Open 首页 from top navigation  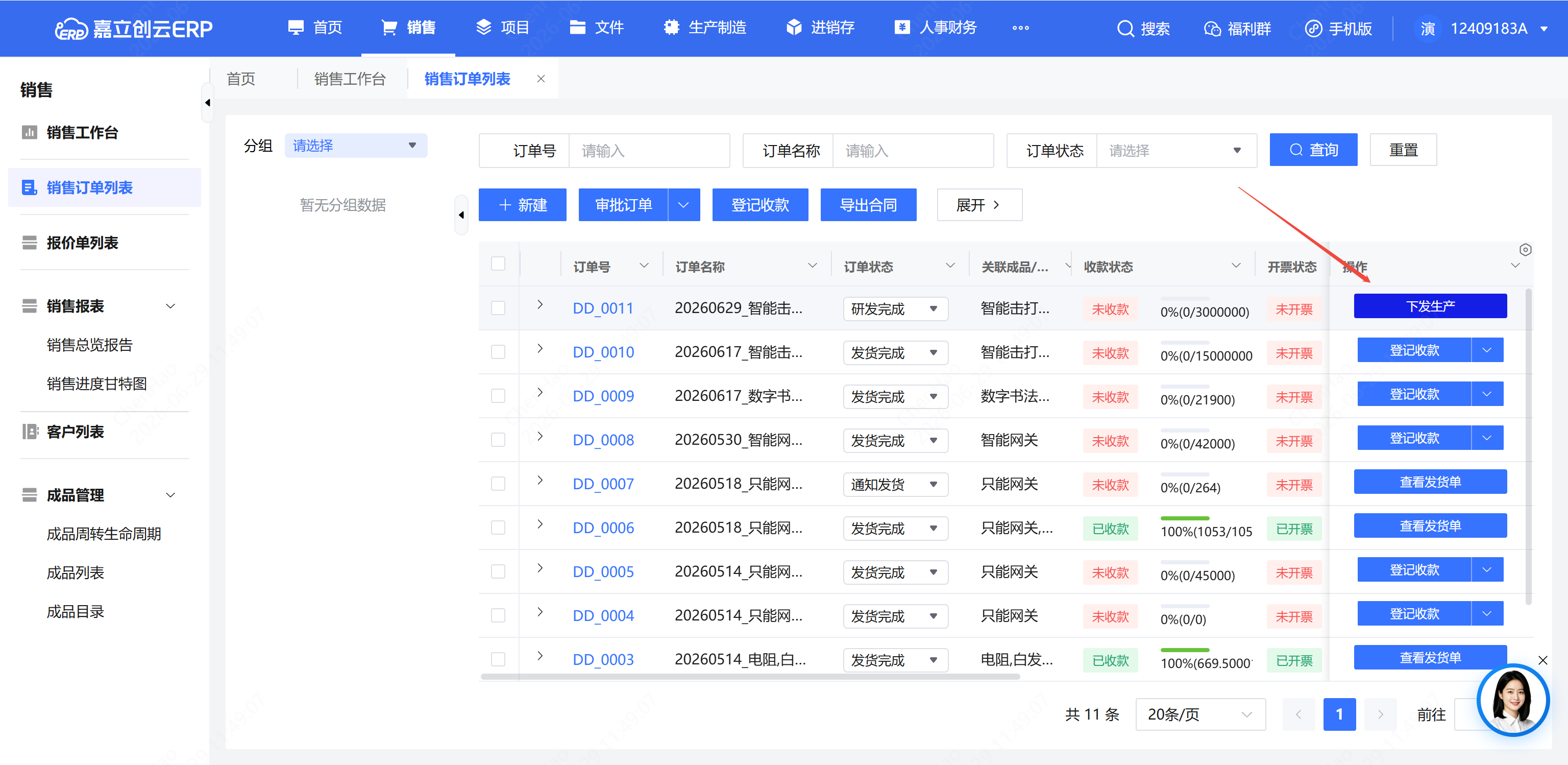click(x=315, y=28)
